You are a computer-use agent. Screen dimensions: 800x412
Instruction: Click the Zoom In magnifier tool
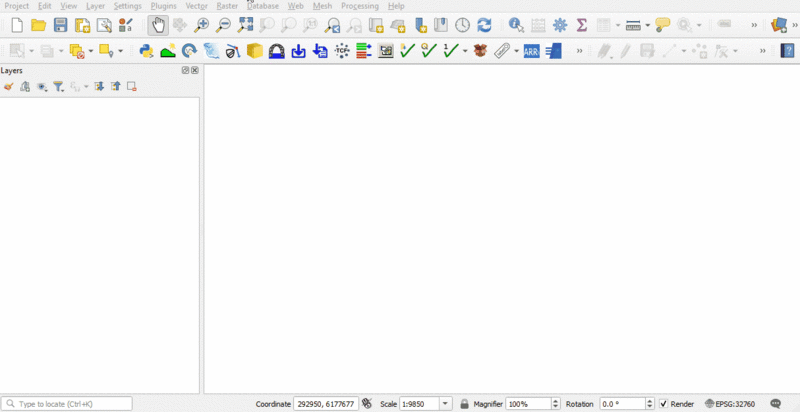coord(201,25)
